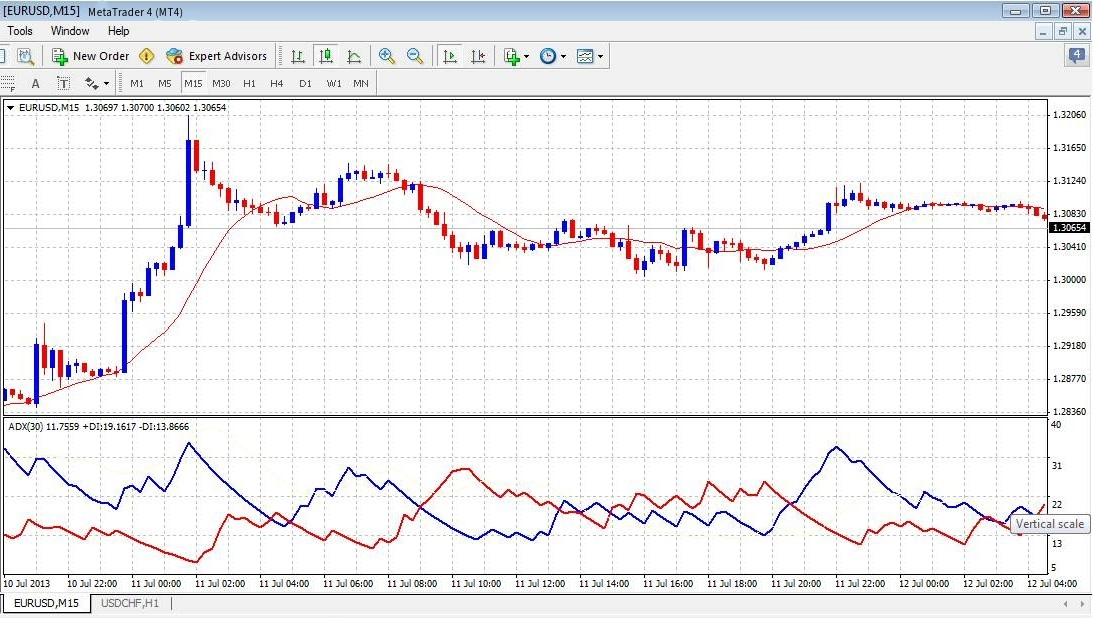The image size is (1093, 618).
Task: Switch timeframe to D1
Action: [x=305, y=84]
